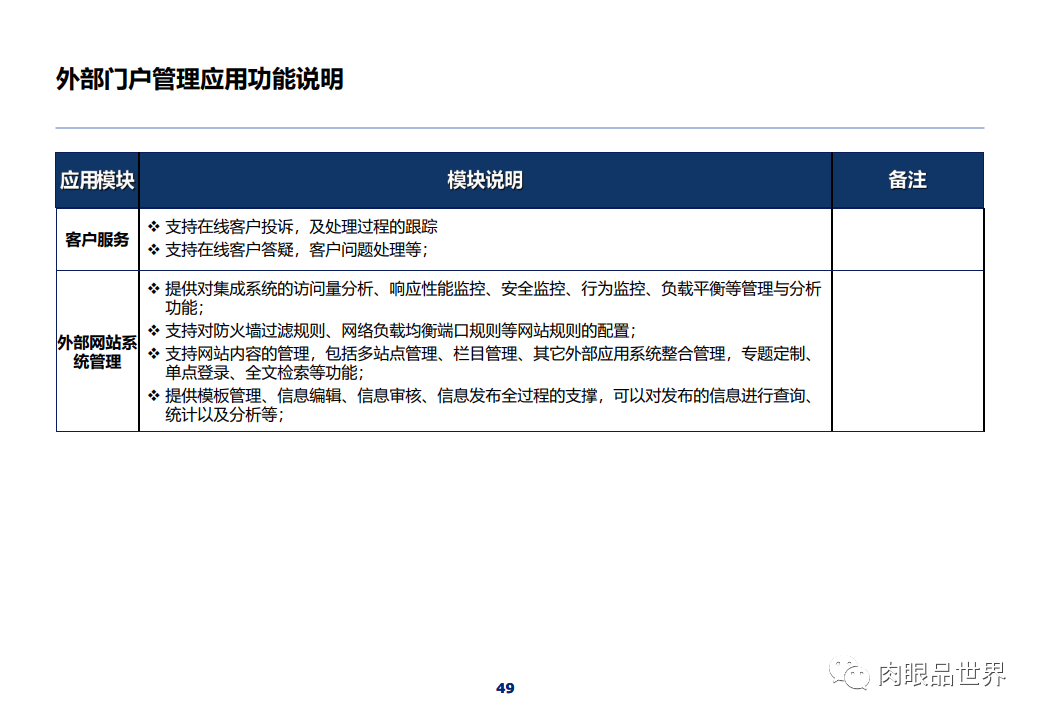Click the page number 49

505,686
